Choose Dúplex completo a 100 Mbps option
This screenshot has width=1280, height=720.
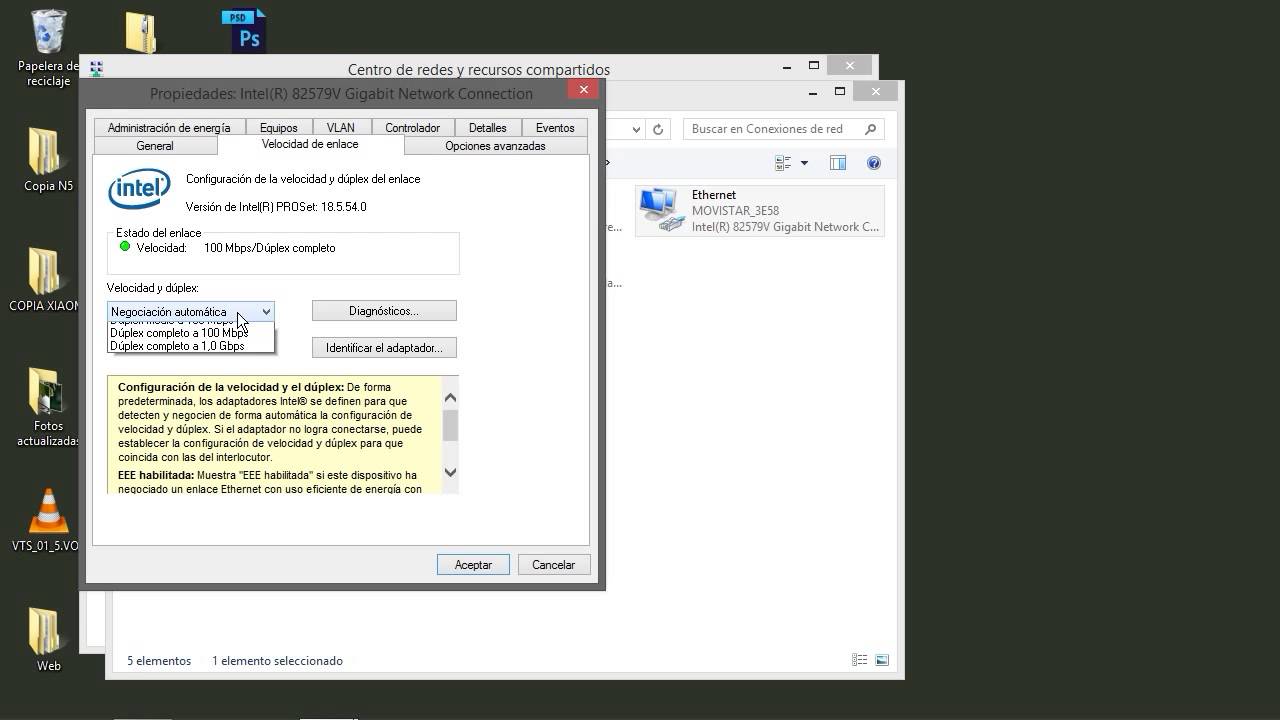179,333
